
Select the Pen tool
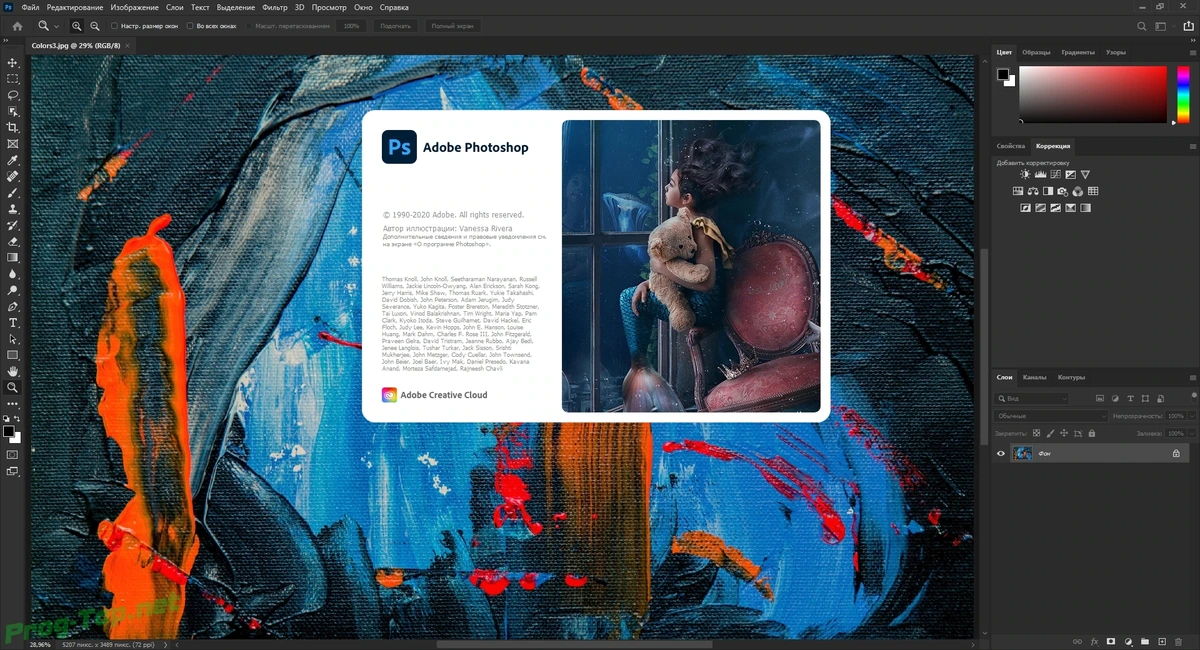click(x=13, y=306)
